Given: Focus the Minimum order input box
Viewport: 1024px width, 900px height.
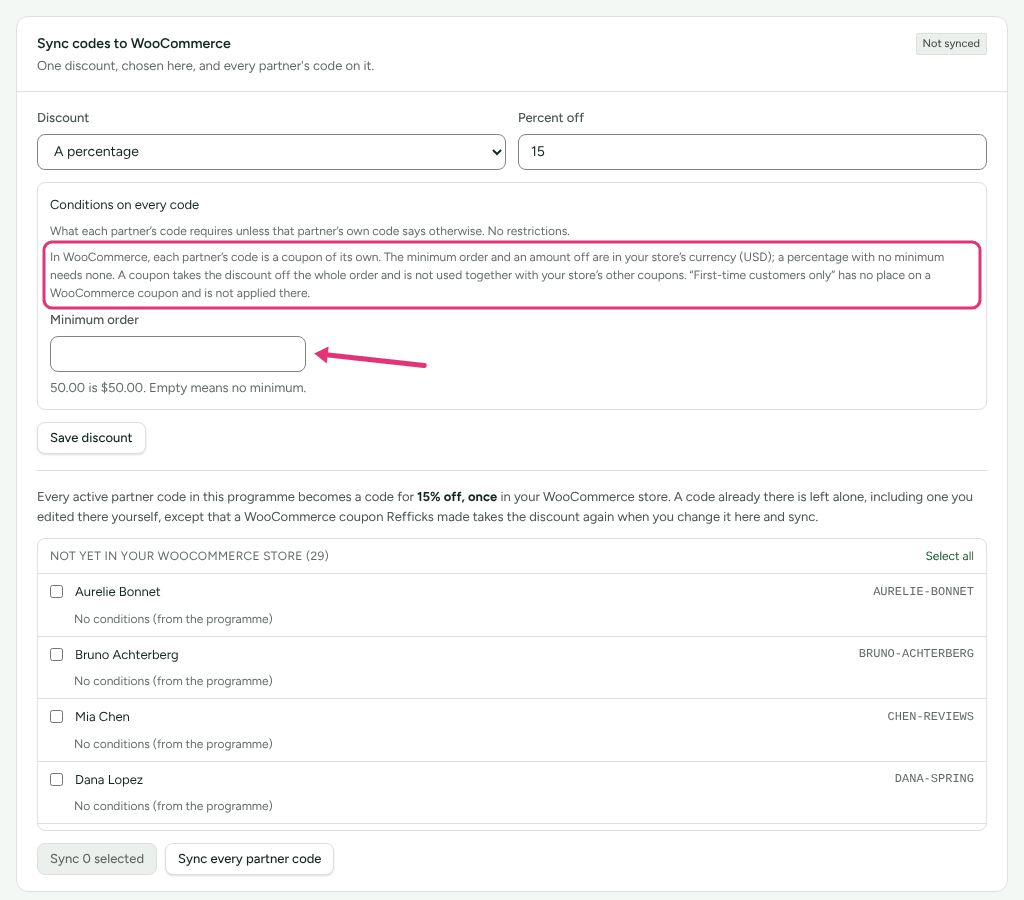Looking at the screenshot, I should [x=178, y=354].
